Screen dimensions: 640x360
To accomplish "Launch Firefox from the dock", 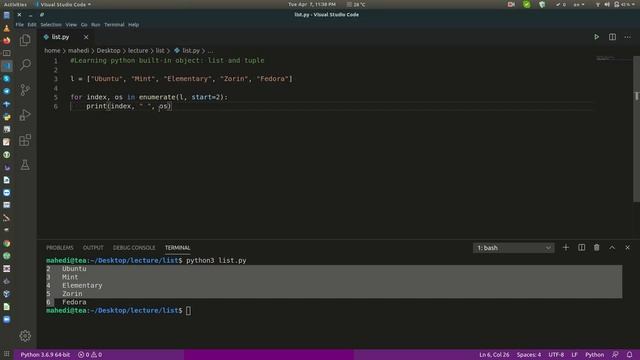I will coord(7,40).
